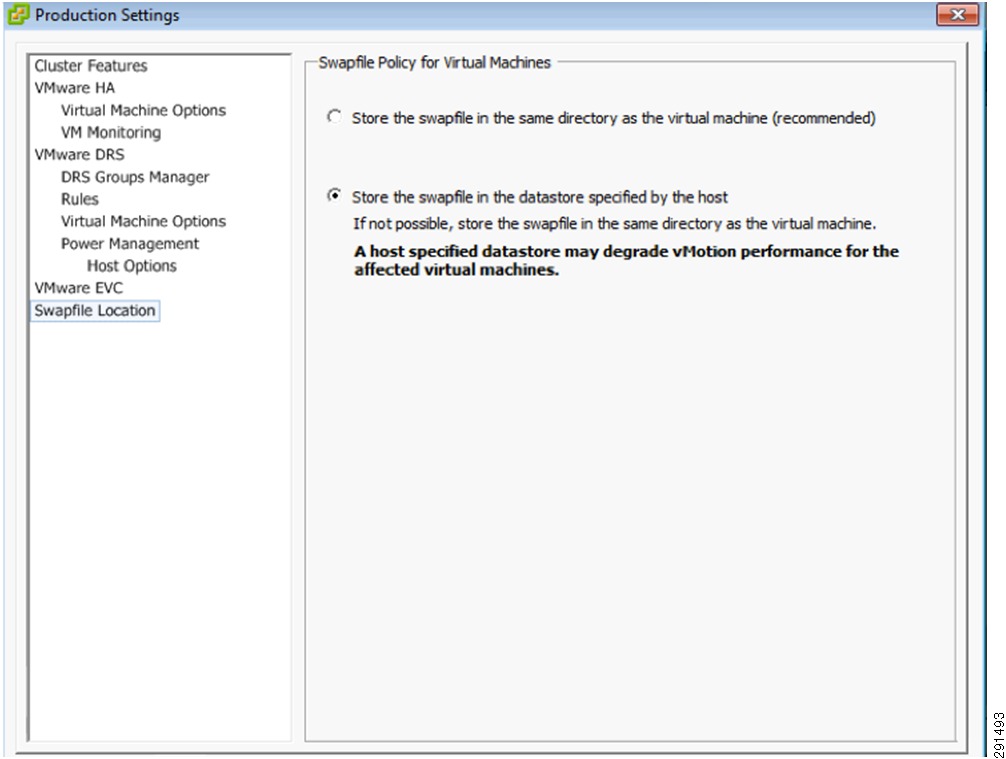Open the VMware HA settings page
Viewport: 1006px width, 759px height.
coord(74,88)
